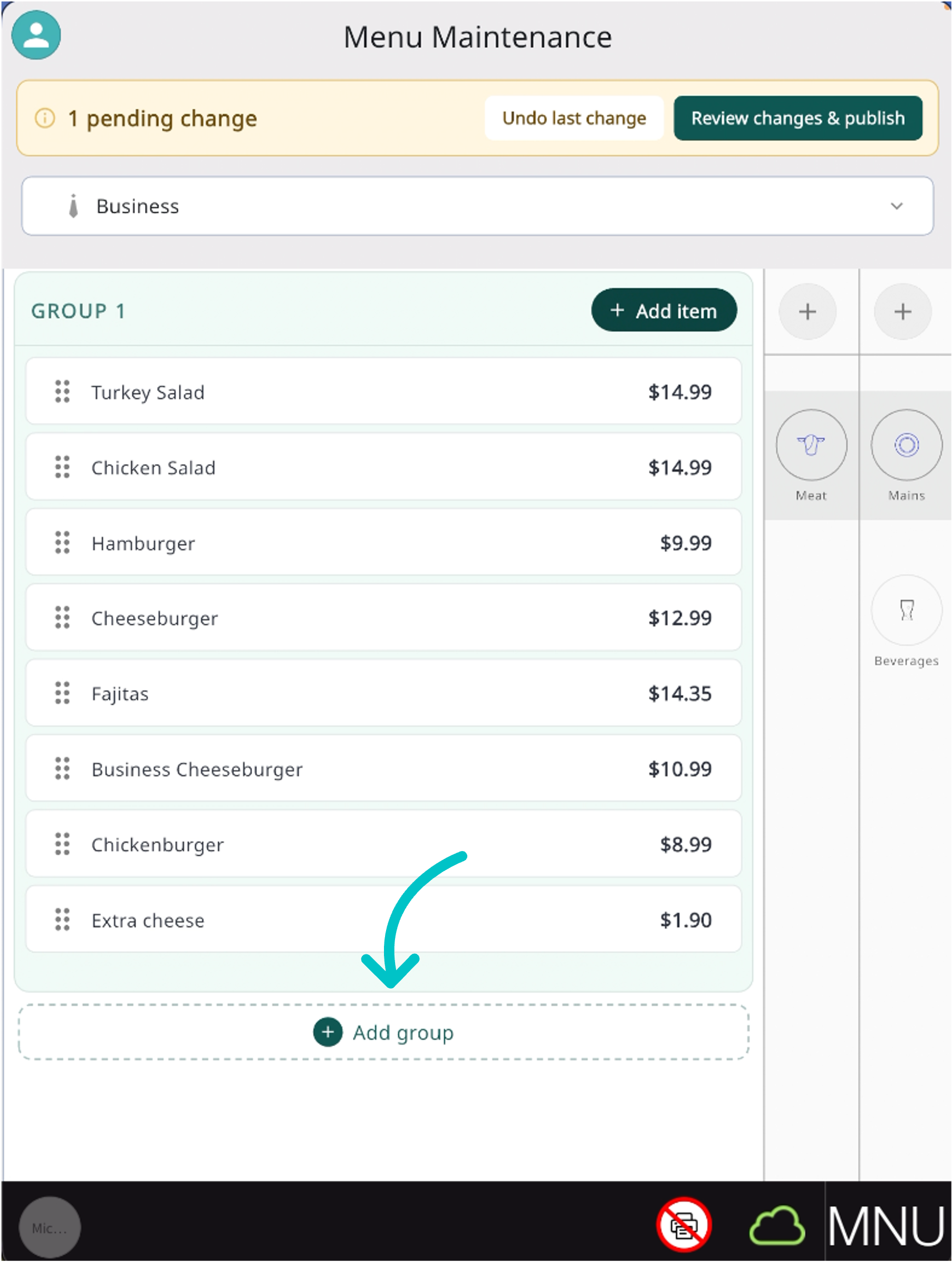
Task: Click the drag handle for Turkey Salad
Action: point(62,392)
